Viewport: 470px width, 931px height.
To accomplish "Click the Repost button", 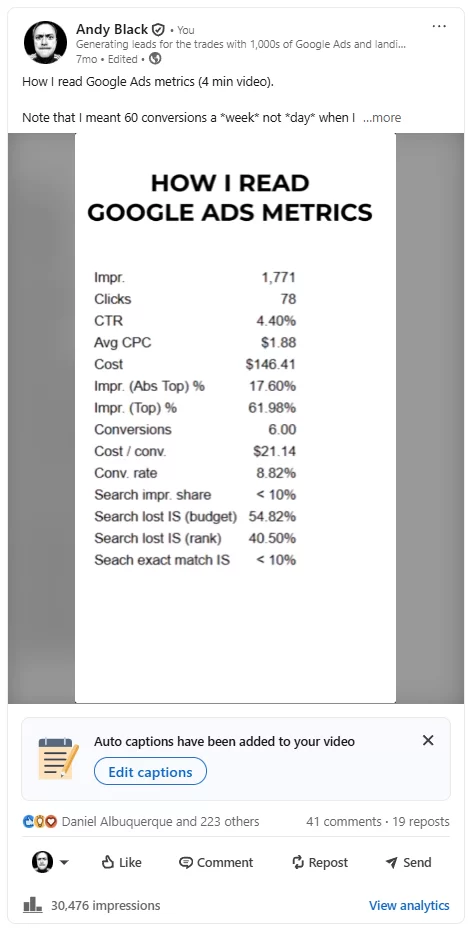I will coord(320,863).
